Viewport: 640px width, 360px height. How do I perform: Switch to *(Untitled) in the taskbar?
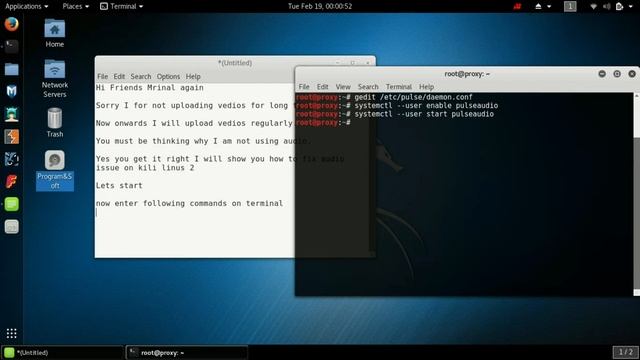62,352
